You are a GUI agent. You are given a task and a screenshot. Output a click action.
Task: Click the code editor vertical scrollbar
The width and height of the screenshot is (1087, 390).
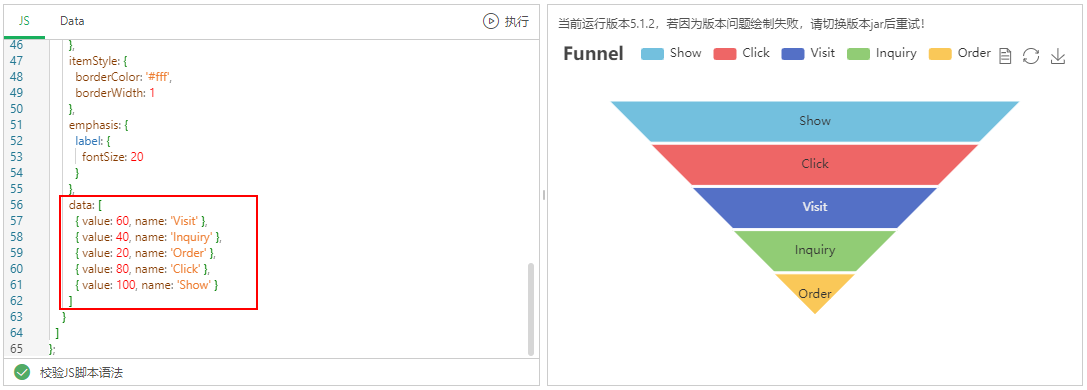click(531, 309)
